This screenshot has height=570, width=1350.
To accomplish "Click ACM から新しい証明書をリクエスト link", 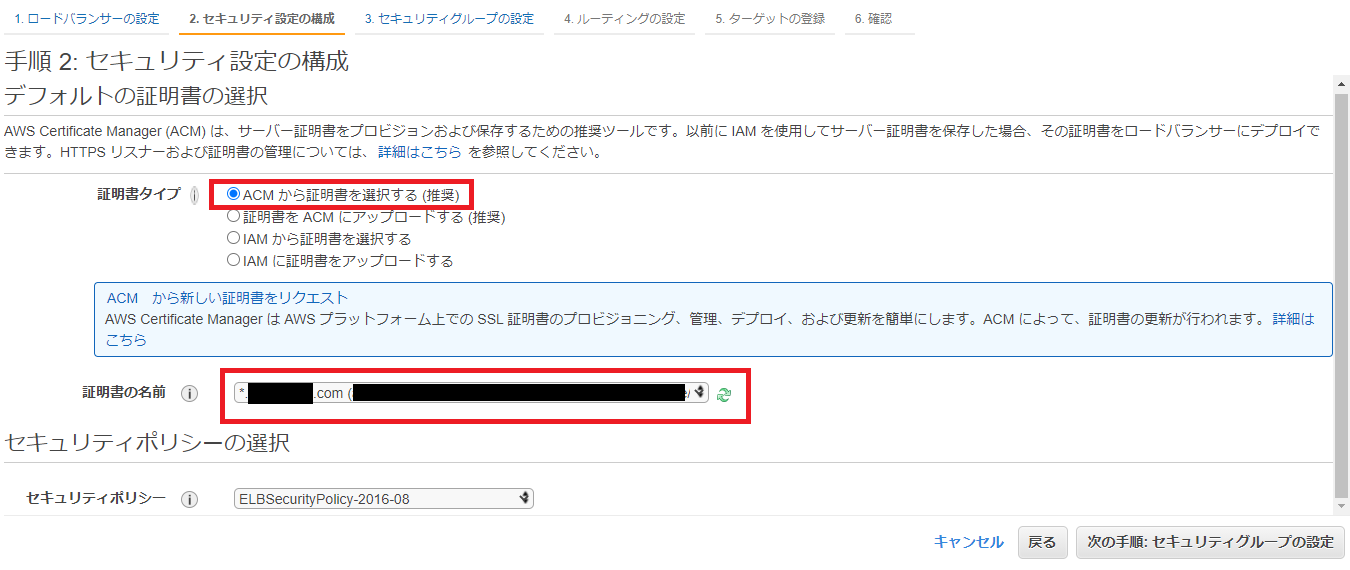I will (x=228, y=298).
